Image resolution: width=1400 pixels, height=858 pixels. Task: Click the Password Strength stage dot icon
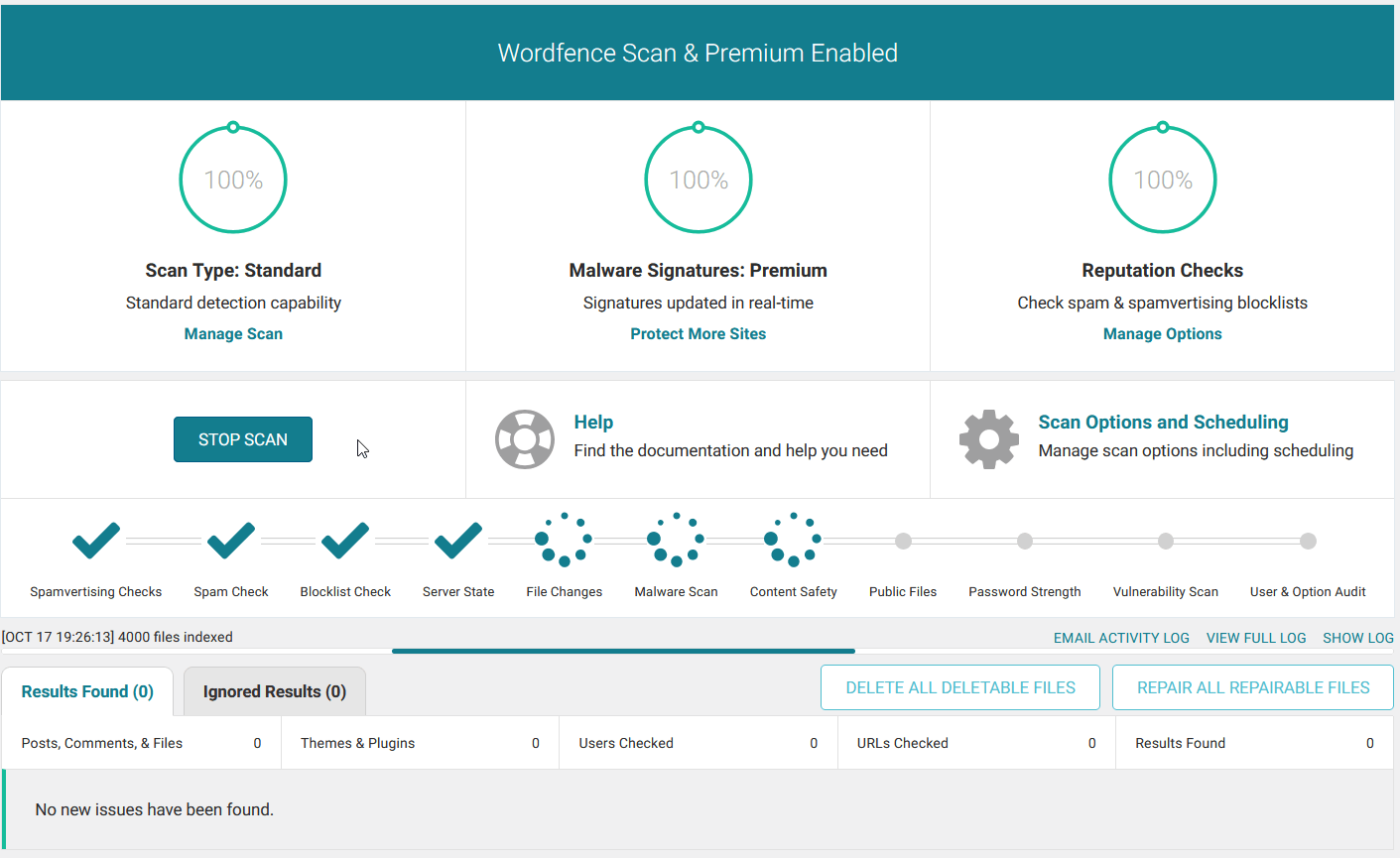coord(1024,541)
